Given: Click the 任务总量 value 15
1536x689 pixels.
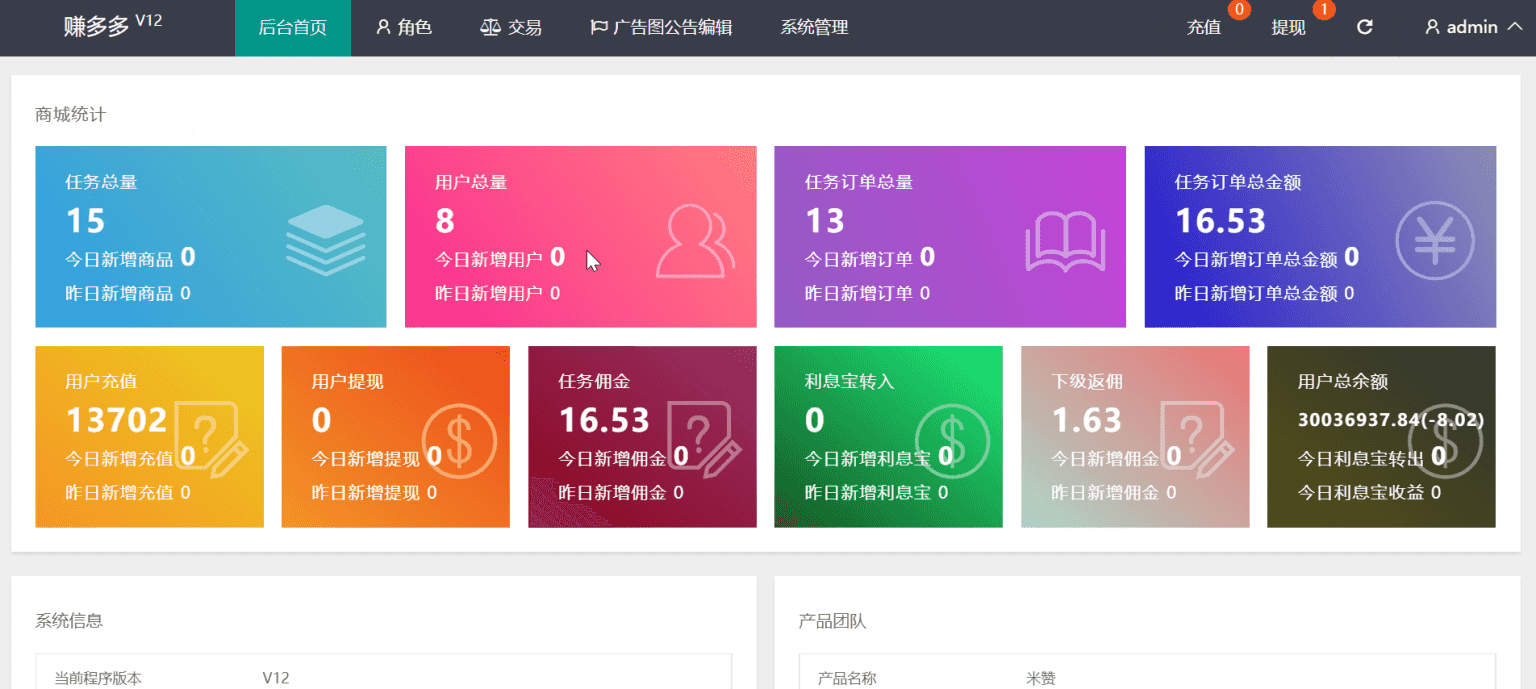Looking at the screenshot, I should (x=85, y=221).
